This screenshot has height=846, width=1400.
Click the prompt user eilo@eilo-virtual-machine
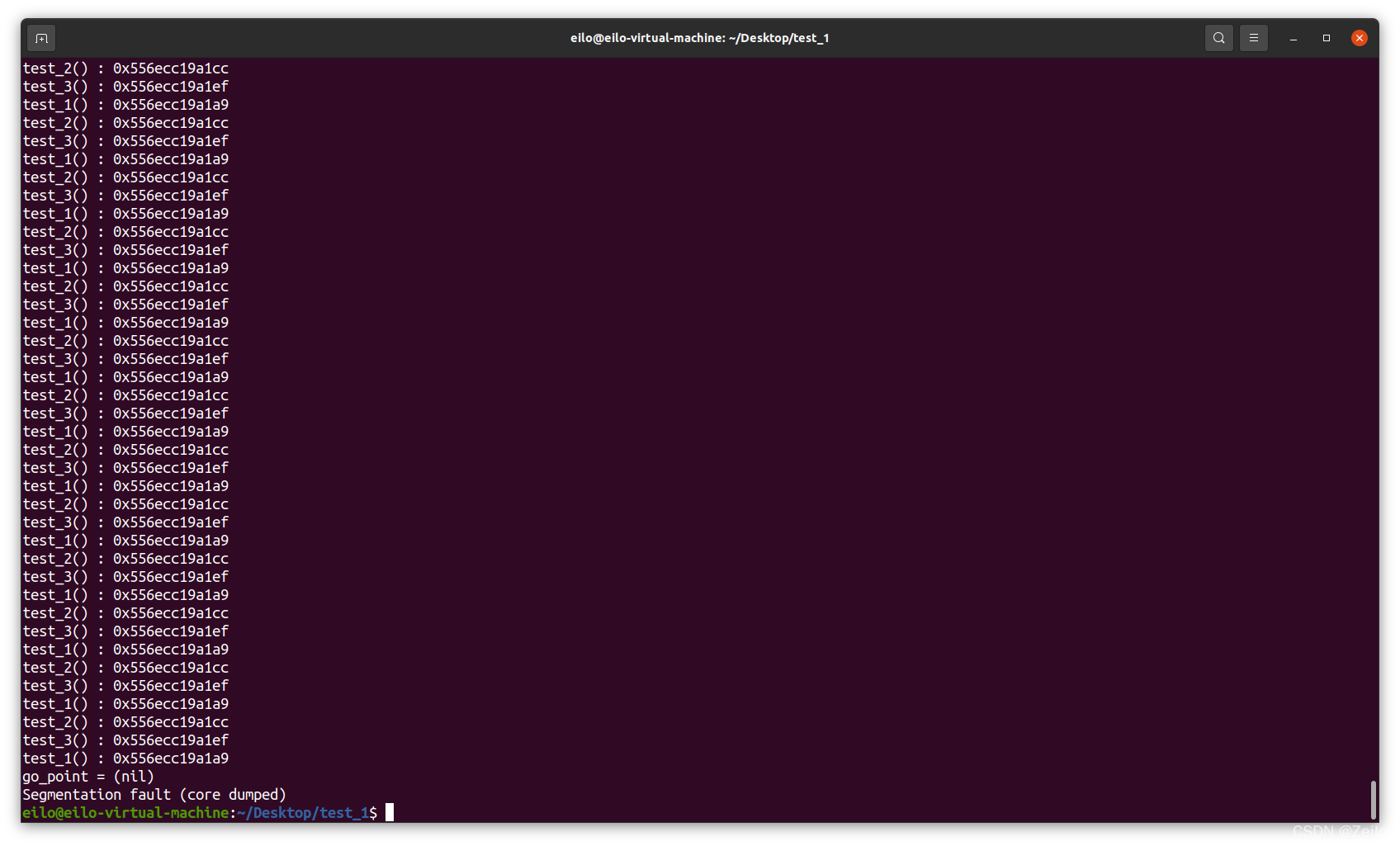[x=125, y=813]
